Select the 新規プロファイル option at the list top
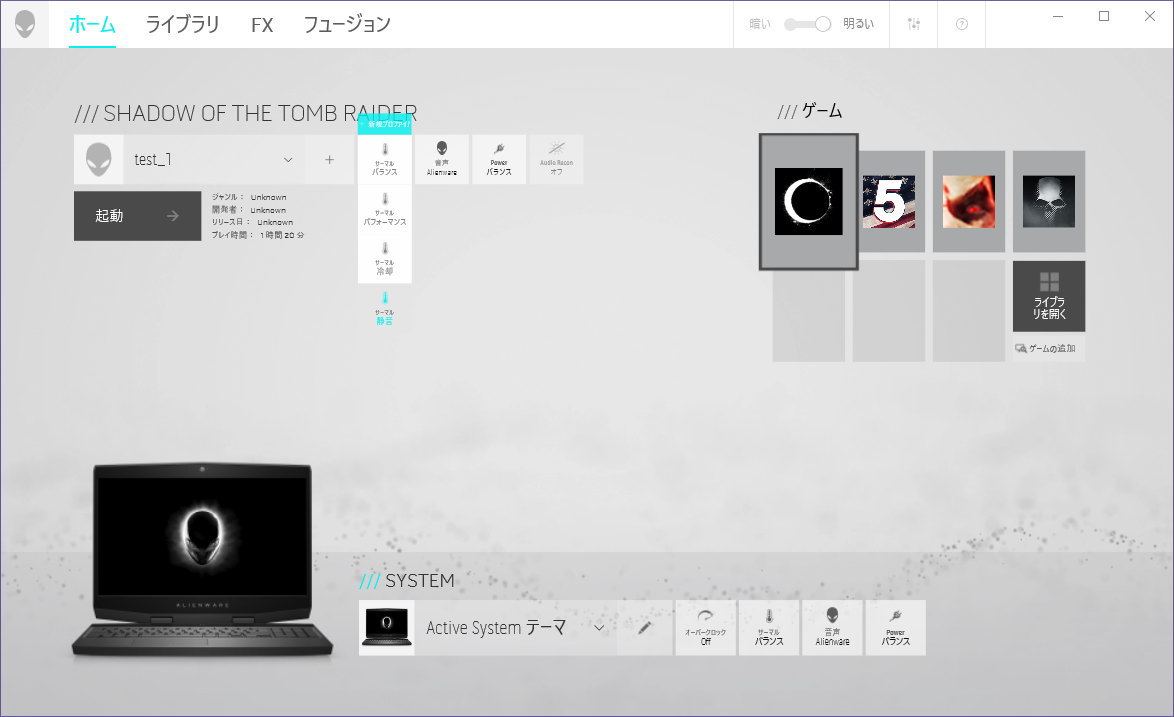 tap(385, 124)
